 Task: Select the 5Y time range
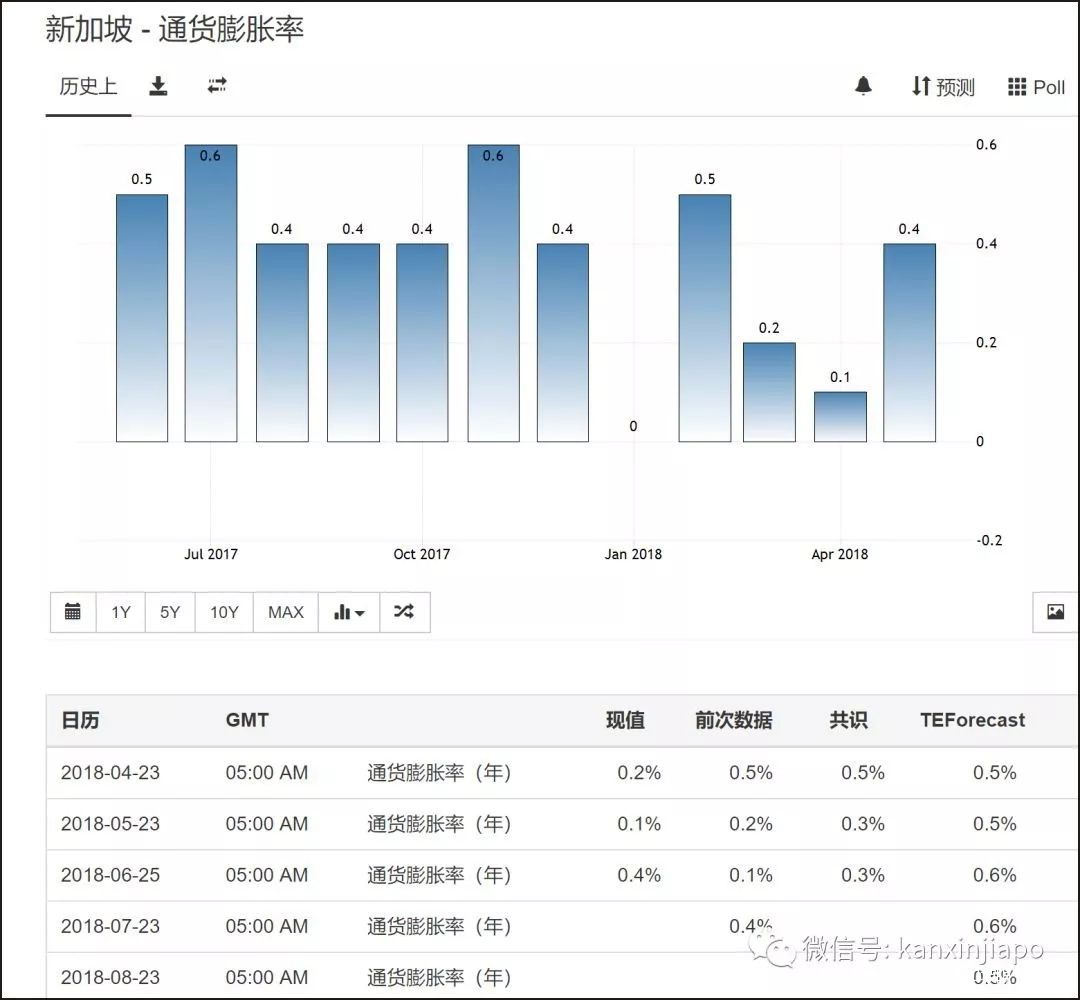click(x=170, y=612)
